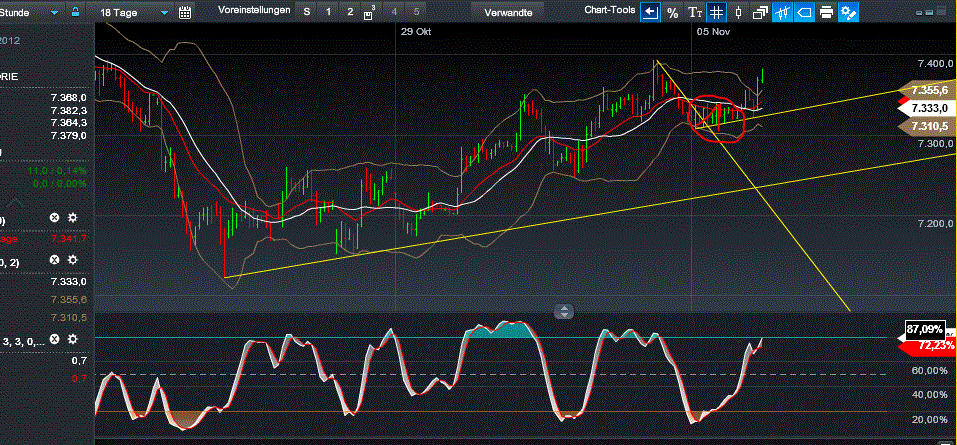Open the Verwandte tab
The width and height of the screenshot is (957, 445).
(x=507, y=13)
